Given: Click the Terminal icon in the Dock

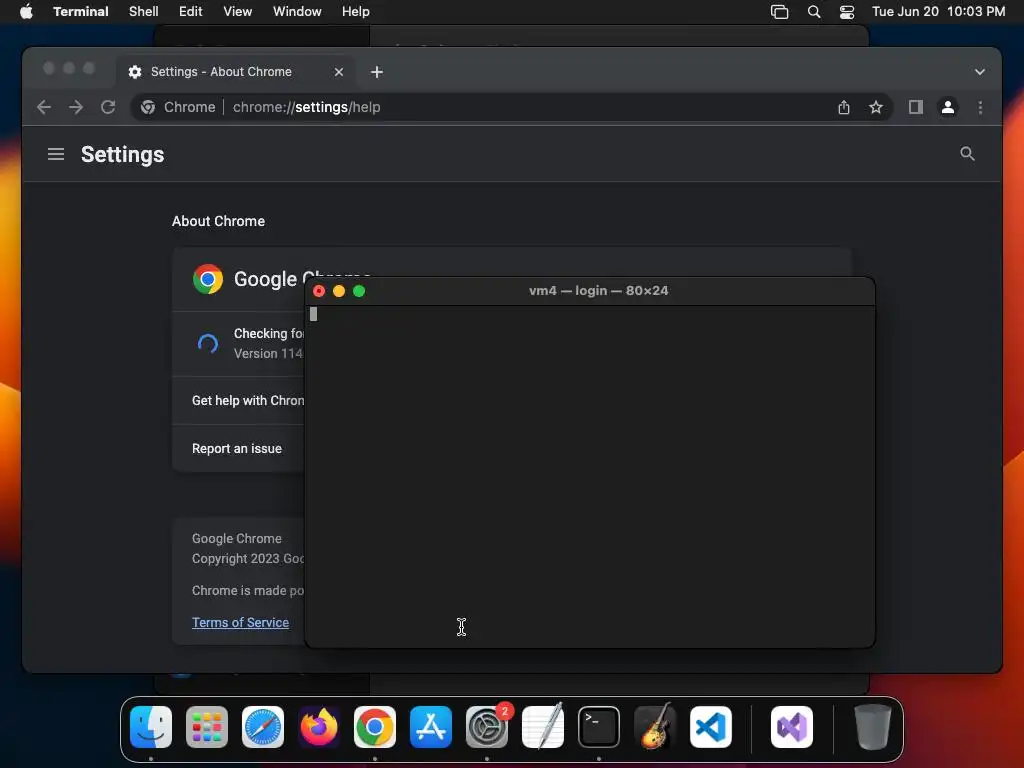Looking at the screenshot, I should (599, 727).
